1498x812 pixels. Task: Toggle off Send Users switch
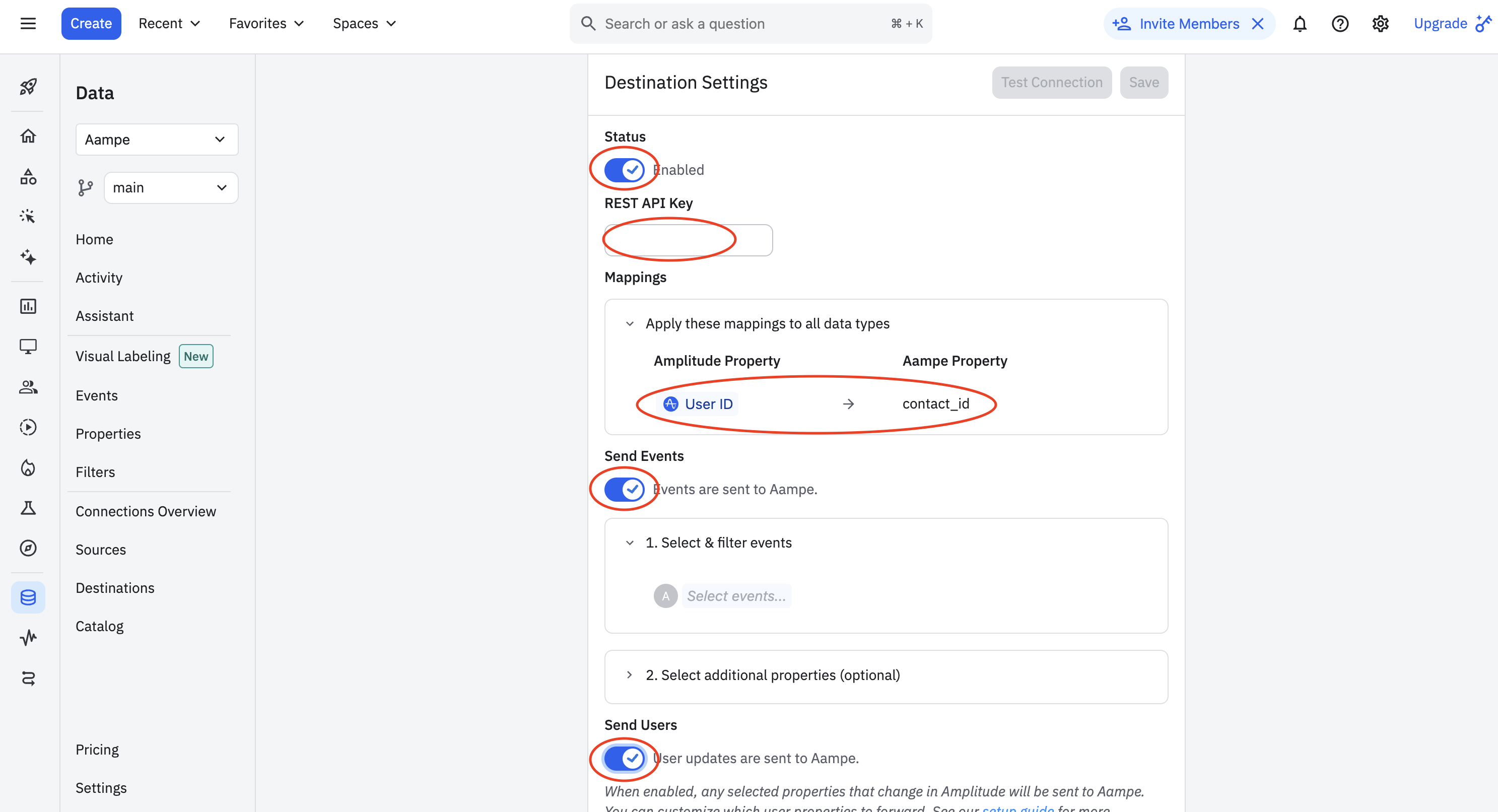pyautogui.click(x=624, y=759)
